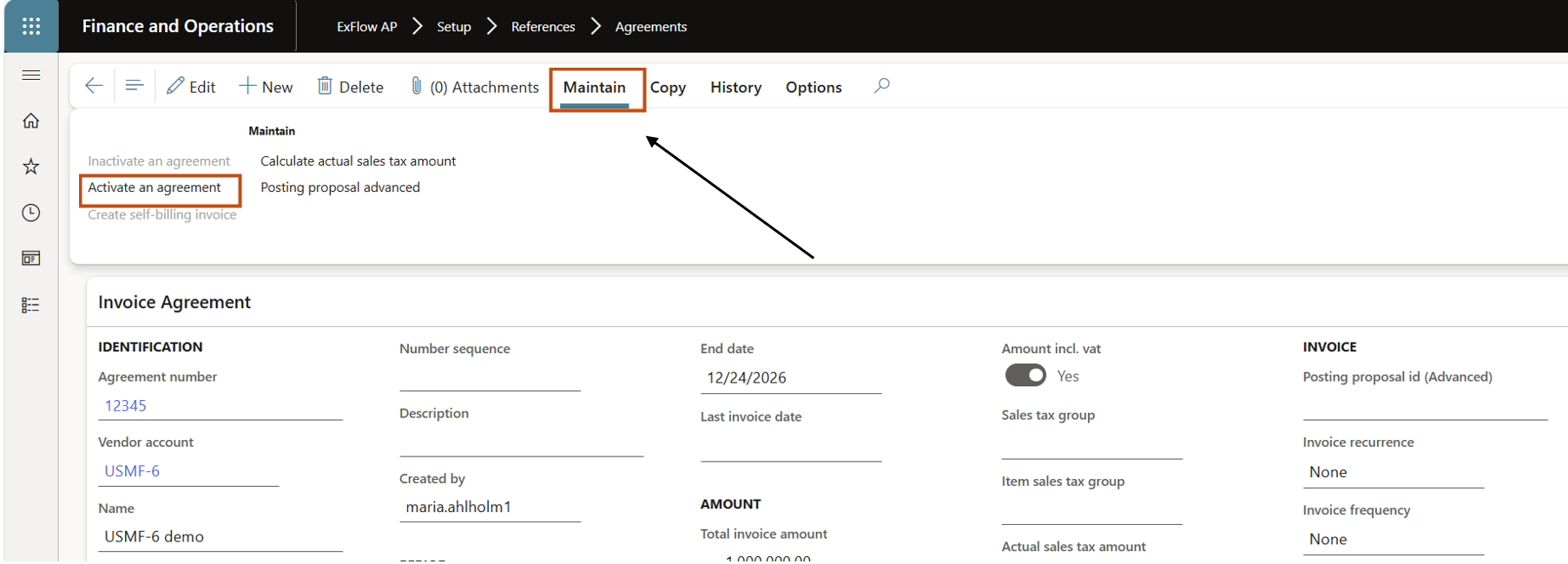Go to Home in sidebar
The width and height of the screenshot is (1568, 564).
31,121
